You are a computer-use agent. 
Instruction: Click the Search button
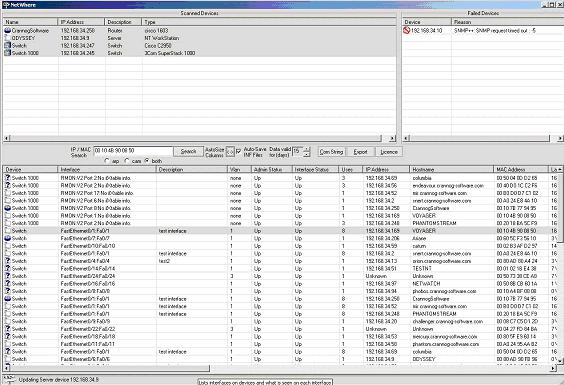188,151
